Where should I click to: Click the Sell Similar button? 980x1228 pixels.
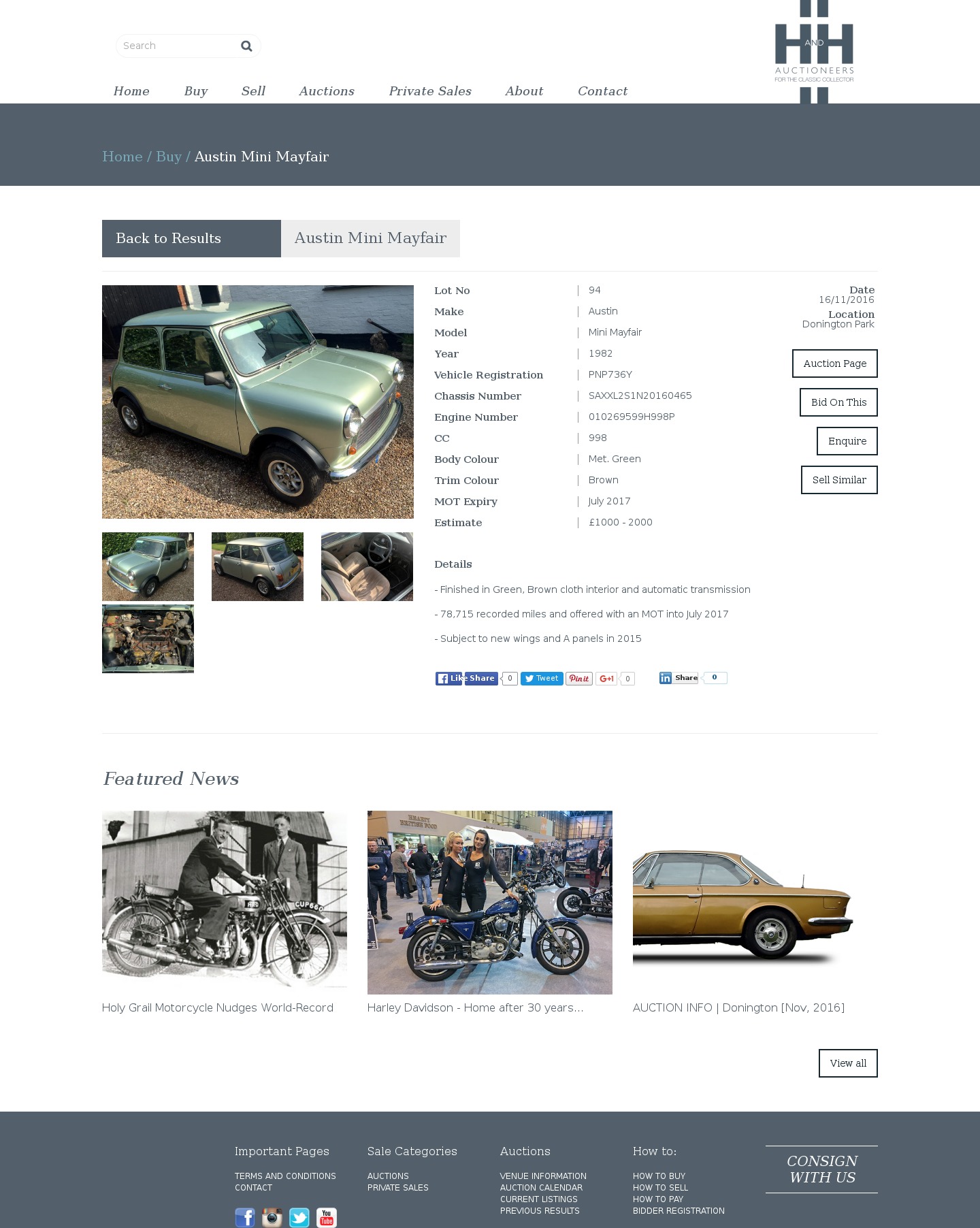point(839,480)
